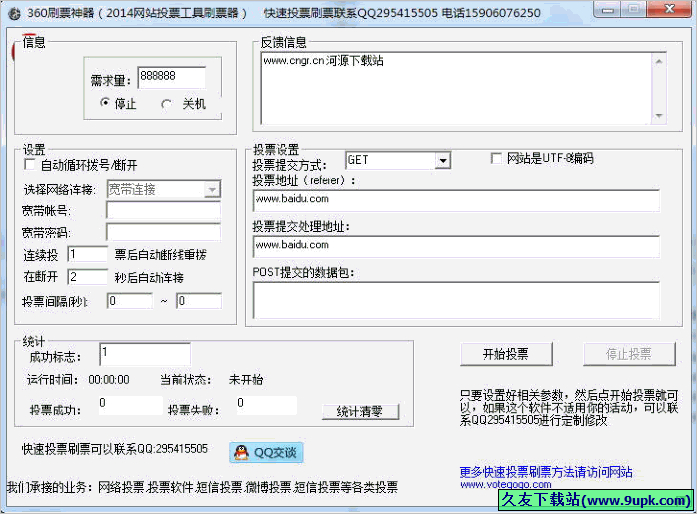The width and height of the screenshot is (697, 514).
Task: Click the 投票间隔 maximum field
Action: point(199,301)
